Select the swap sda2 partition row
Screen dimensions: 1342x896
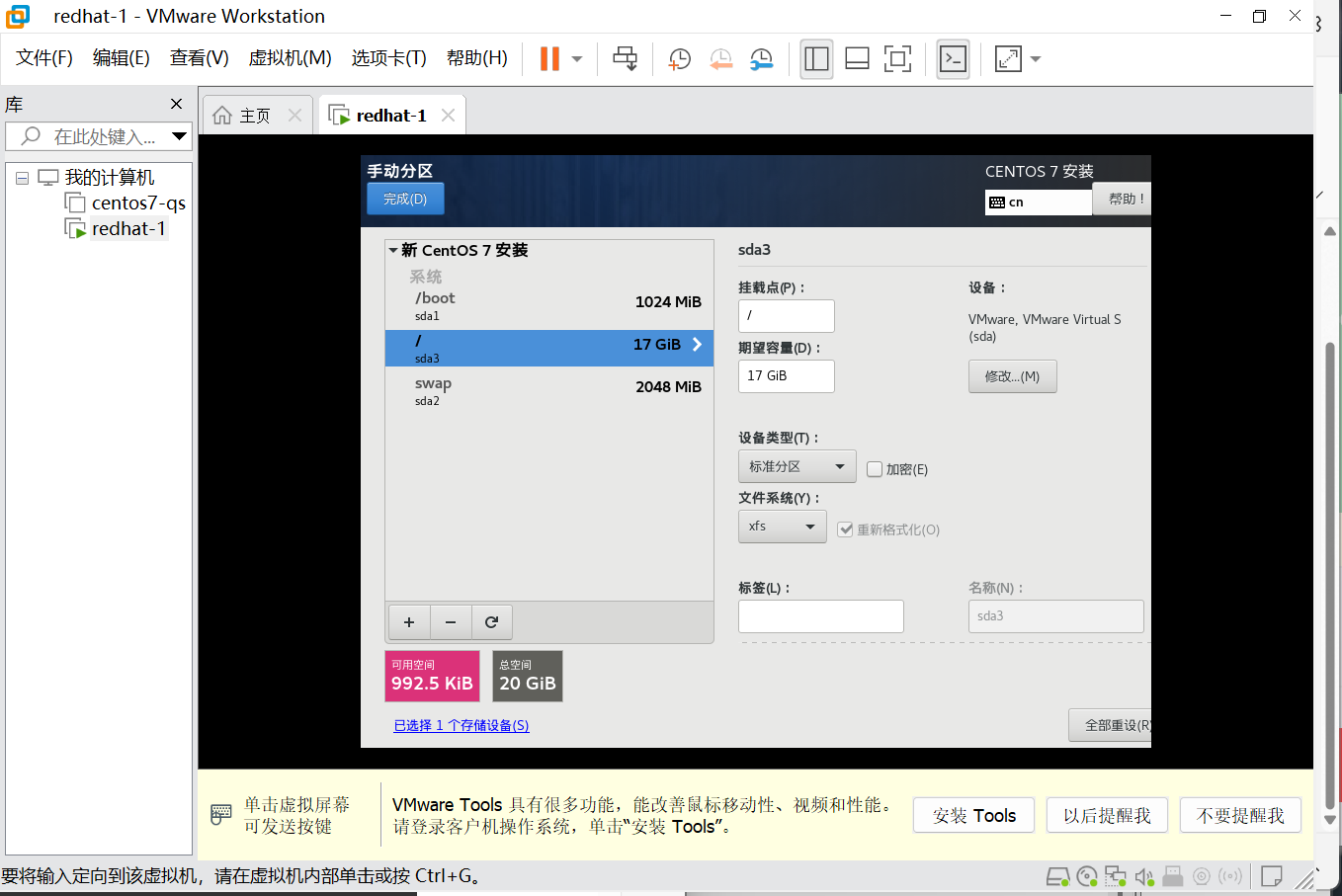(x=548, y=389)
